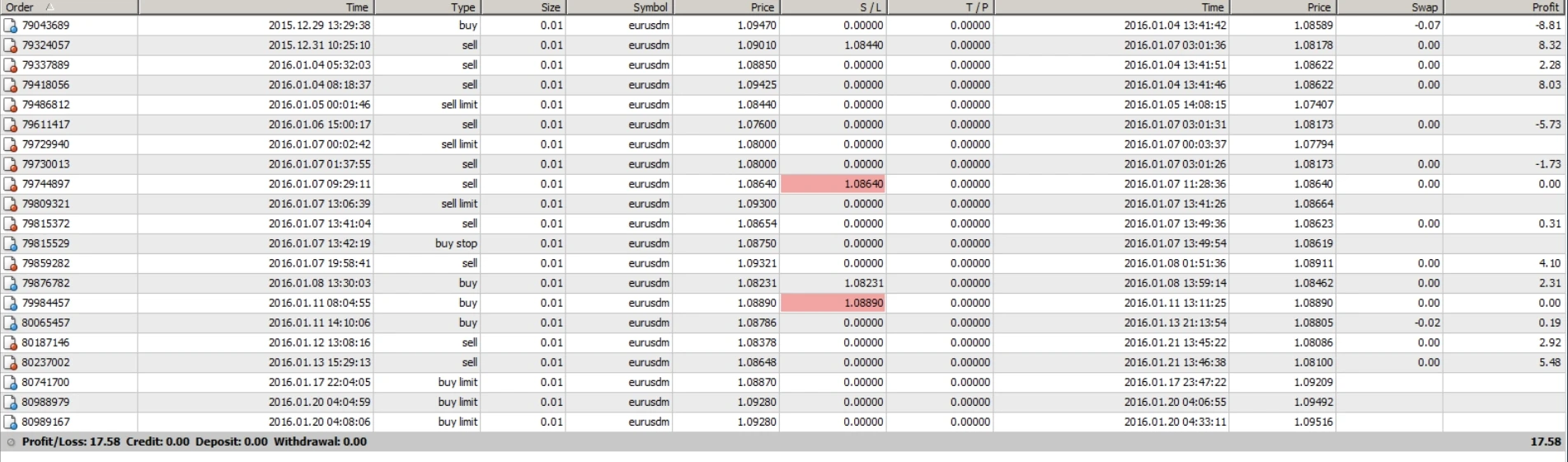Sort by the Profit column header
1568x462 pixels.
pyautogui.click(x=1505, y=7)
